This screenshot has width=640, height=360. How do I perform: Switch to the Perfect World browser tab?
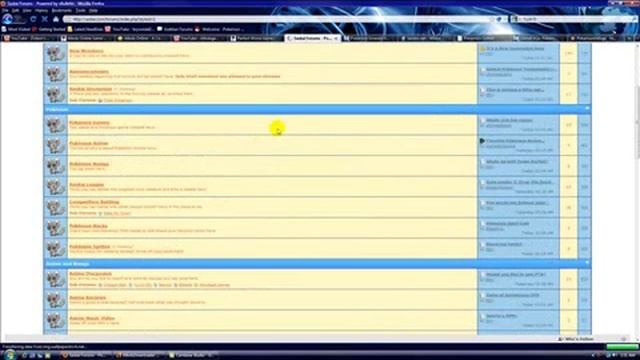pos(256,38)
